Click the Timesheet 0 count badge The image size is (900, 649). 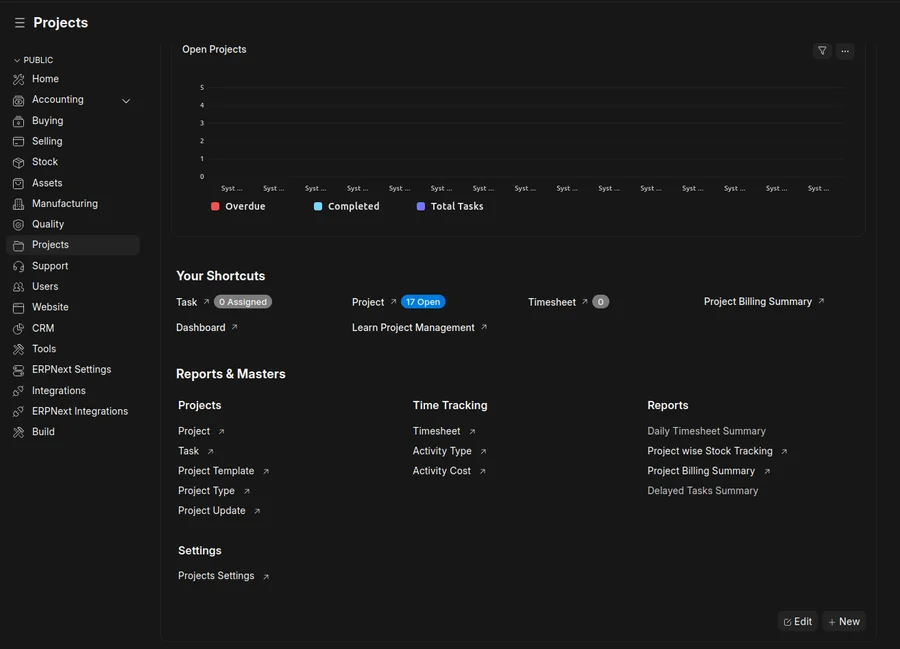[600, 302]
